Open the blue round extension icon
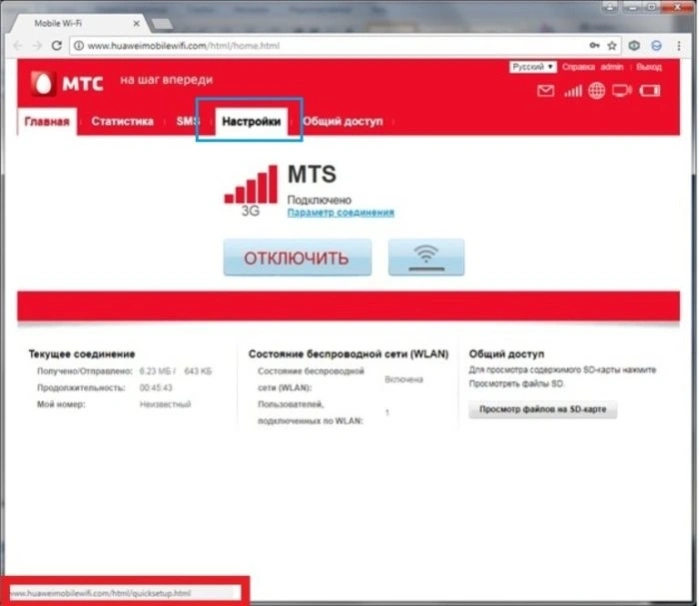 coord(656,45)
